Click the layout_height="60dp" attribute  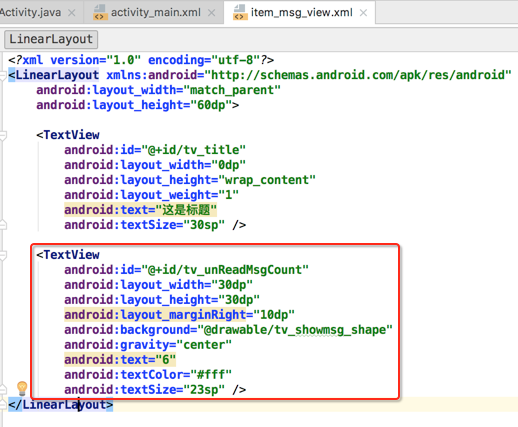pyautogui.click(x=134, y=105)
